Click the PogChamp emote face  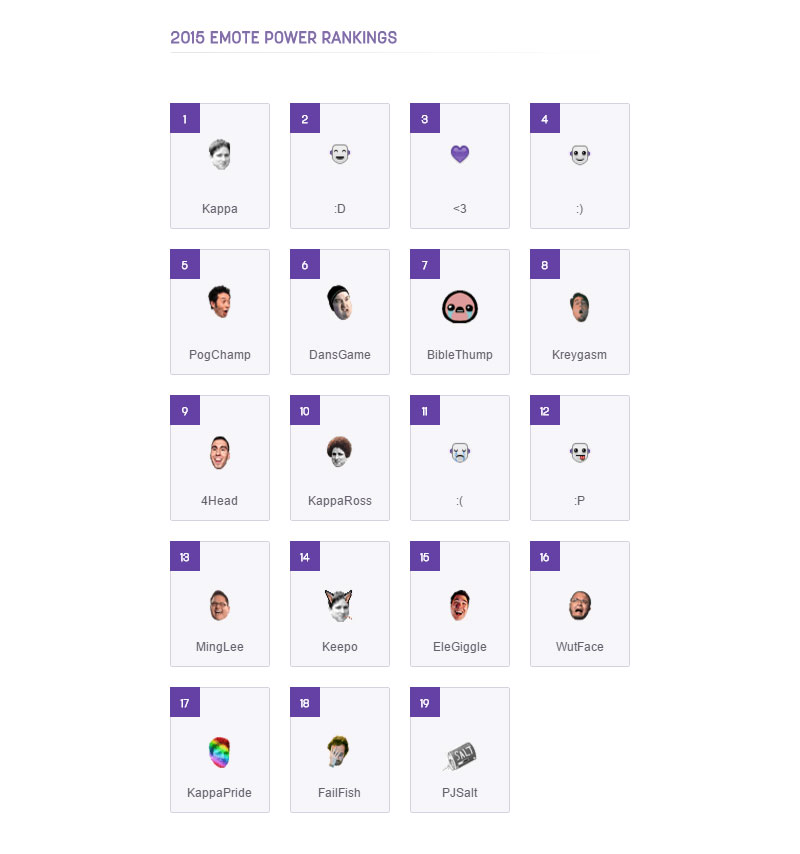coord(220,301)
